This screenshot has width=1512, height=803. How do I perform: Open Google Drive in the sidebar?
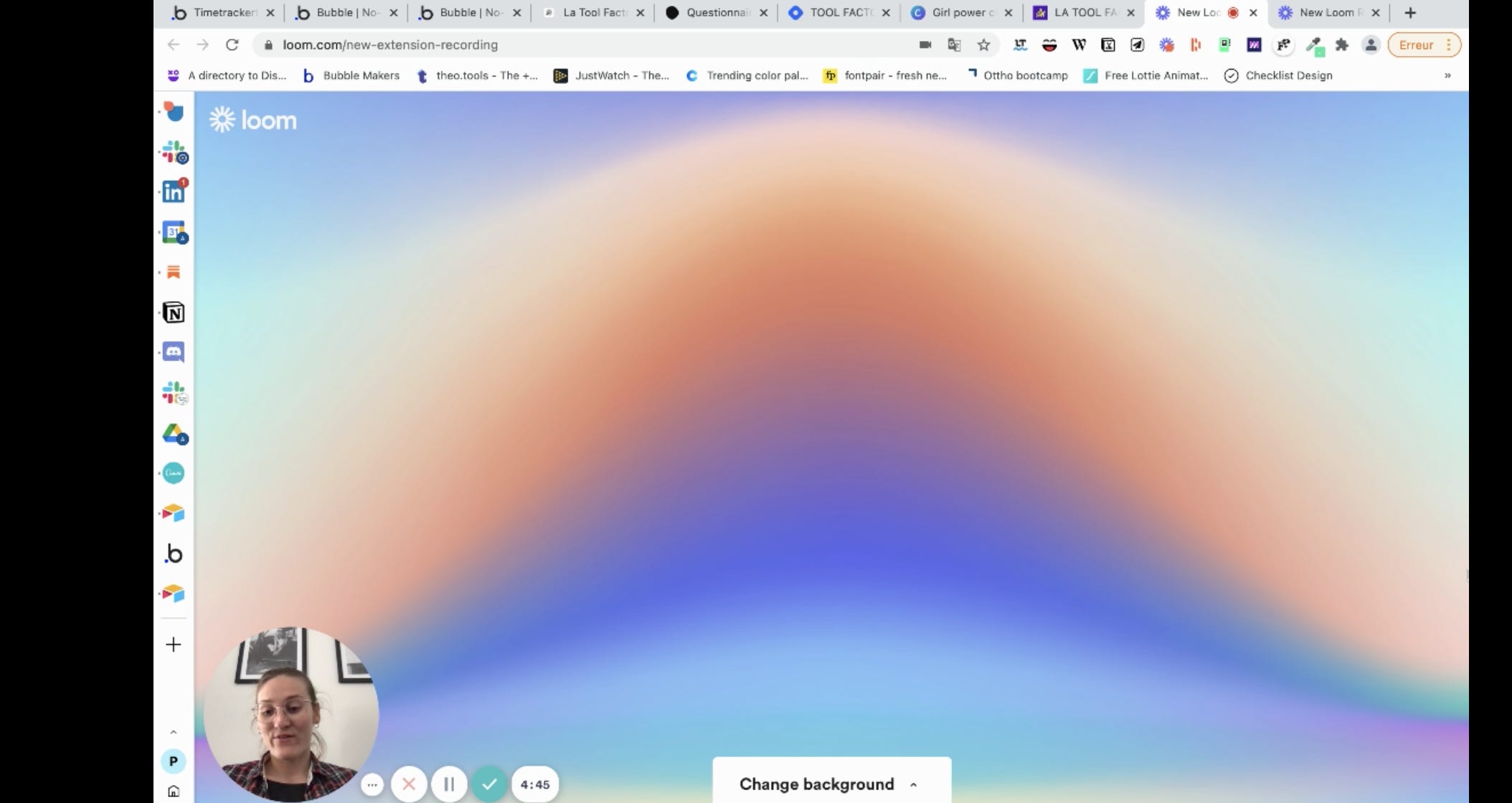click(x=174, y=433)
